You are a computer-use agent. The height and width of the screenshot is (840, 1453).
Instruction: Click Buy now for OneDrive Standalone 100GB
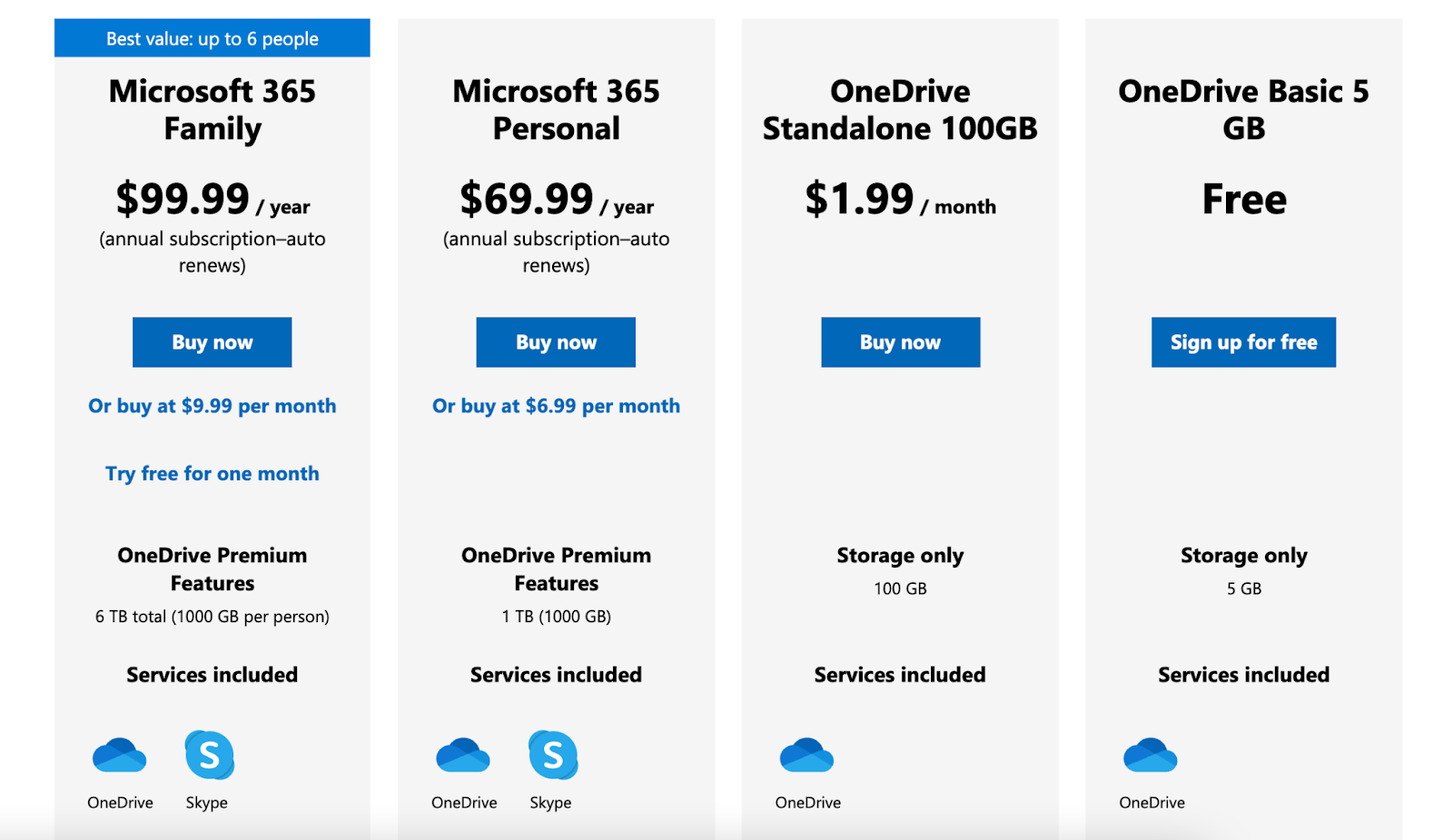(900, 342)
